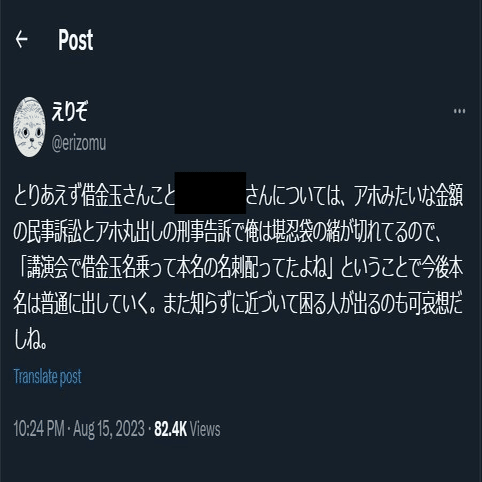
Task: Click the Aug 15, 2023 date
Action: (x=109, y=429)
